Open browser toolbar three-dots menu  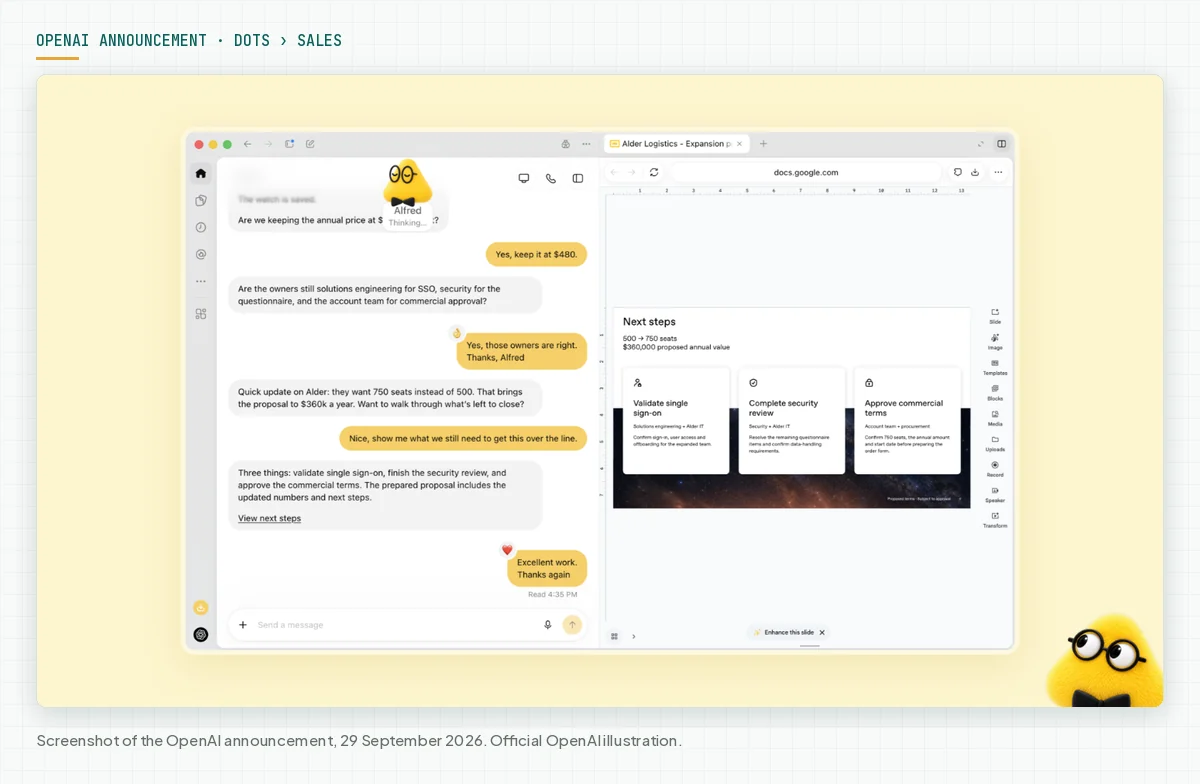click(x=998, y=172)
